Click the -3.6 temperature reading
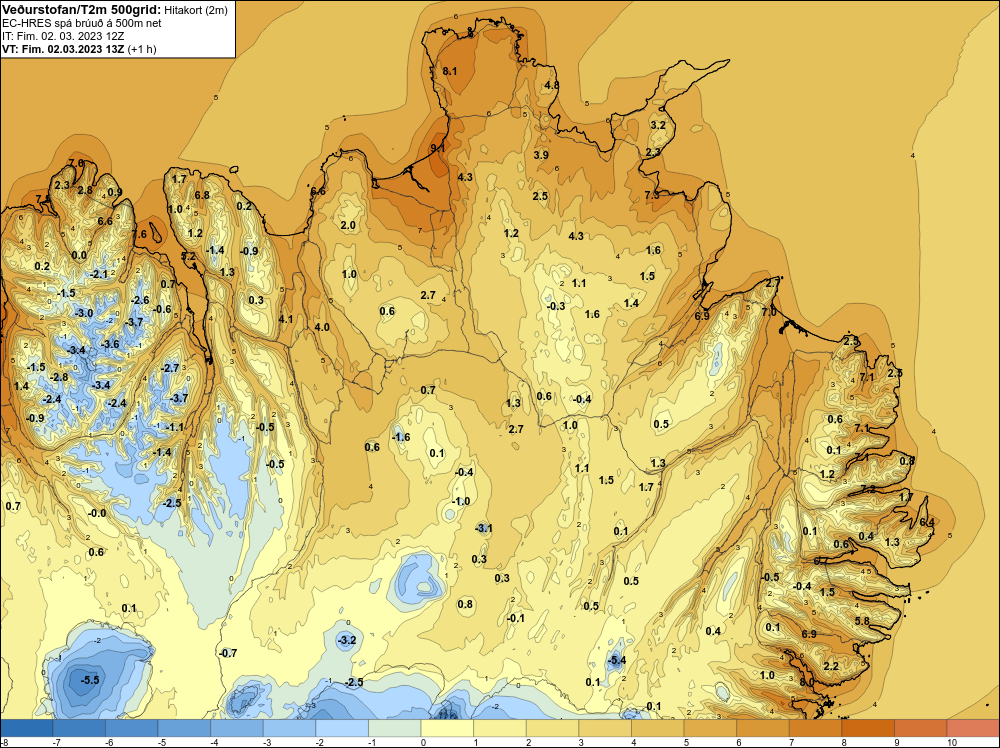Viewport: 1000px width, 748px height. tap(110, 344)
